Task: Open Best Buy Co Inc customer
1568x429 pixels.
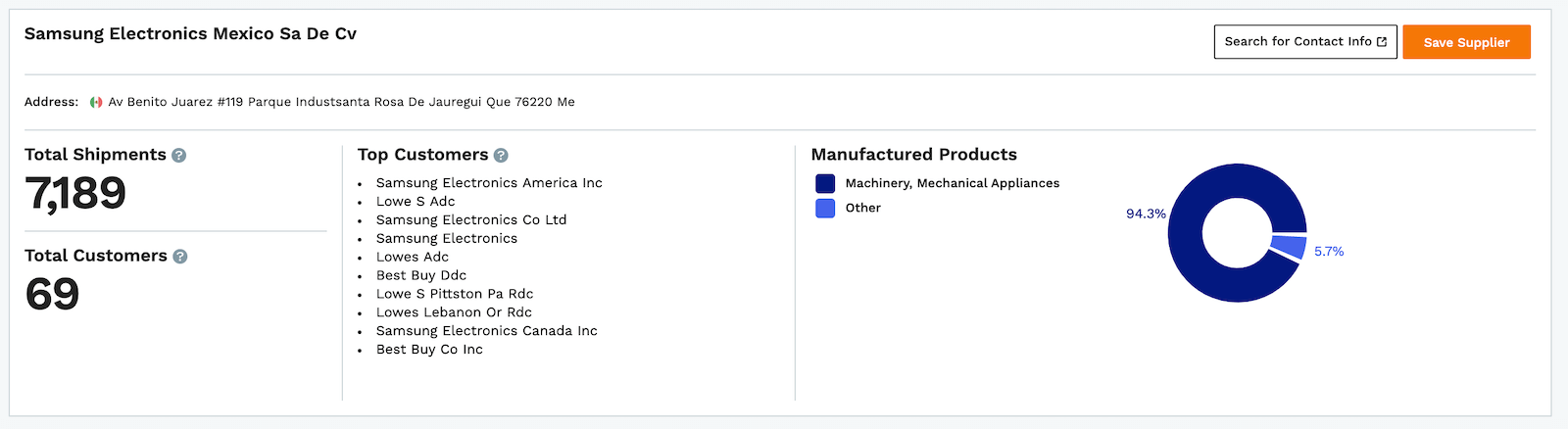Action: pos(429,350)
